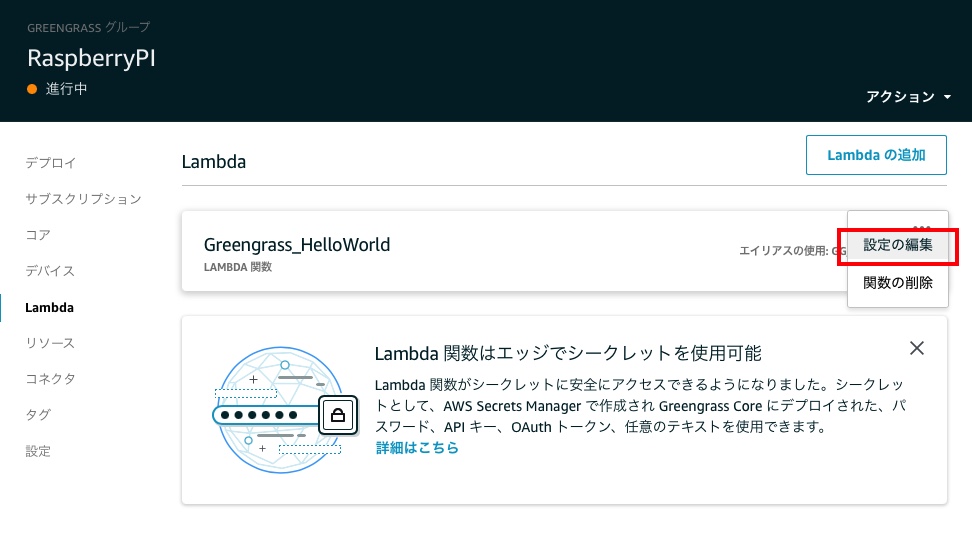Open the アクション dropdown menu
The height and width of the screenshot is (538, 972).
pos(908,97)
